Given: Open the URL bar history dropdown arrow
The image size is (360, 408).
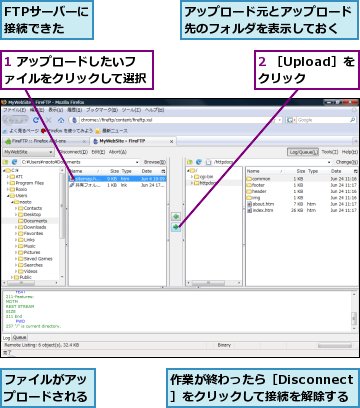Looking at the screenshot, I should [279, 120].
